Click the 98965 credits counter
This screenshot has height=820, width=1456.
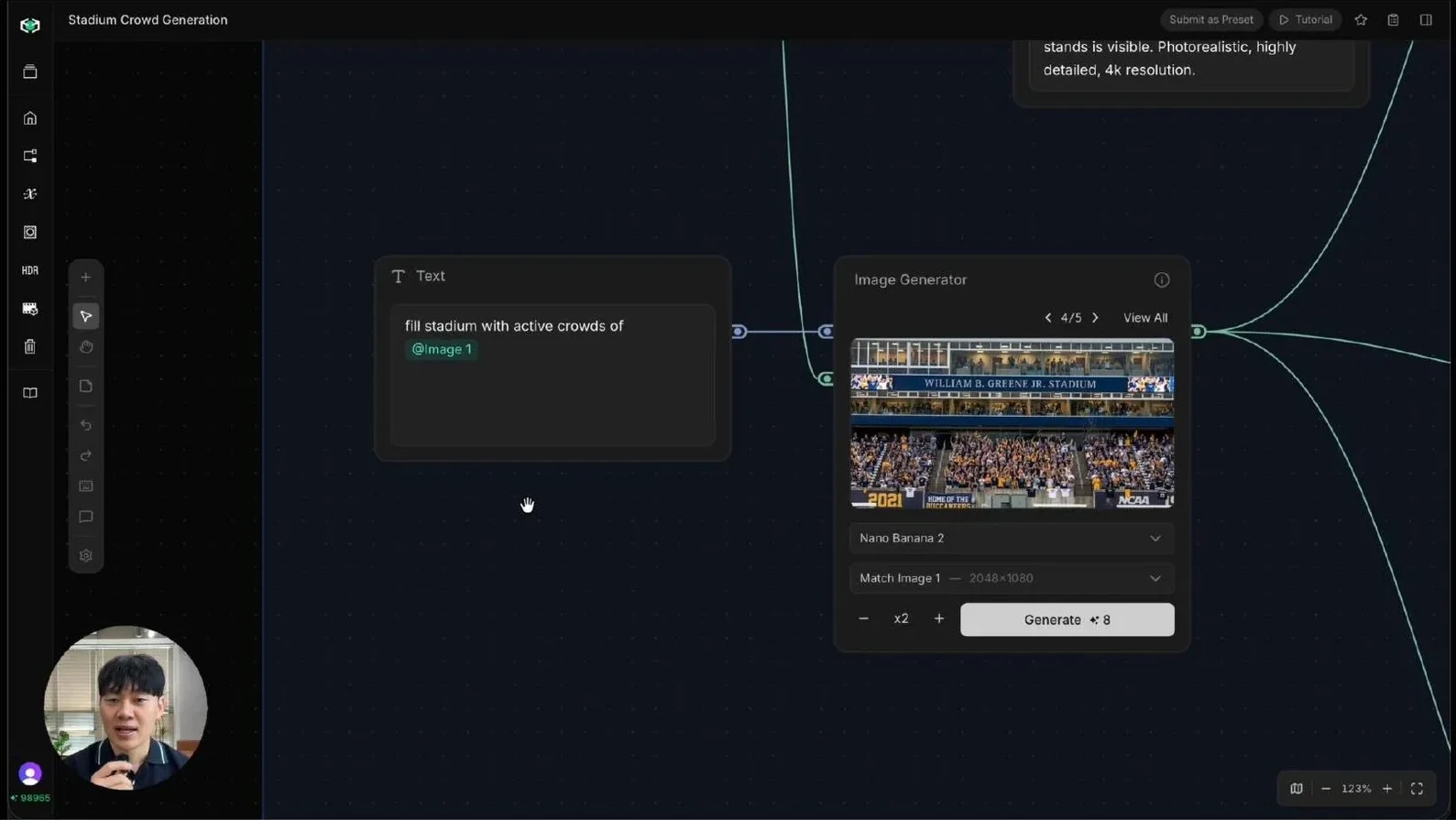tap(31, 799)
